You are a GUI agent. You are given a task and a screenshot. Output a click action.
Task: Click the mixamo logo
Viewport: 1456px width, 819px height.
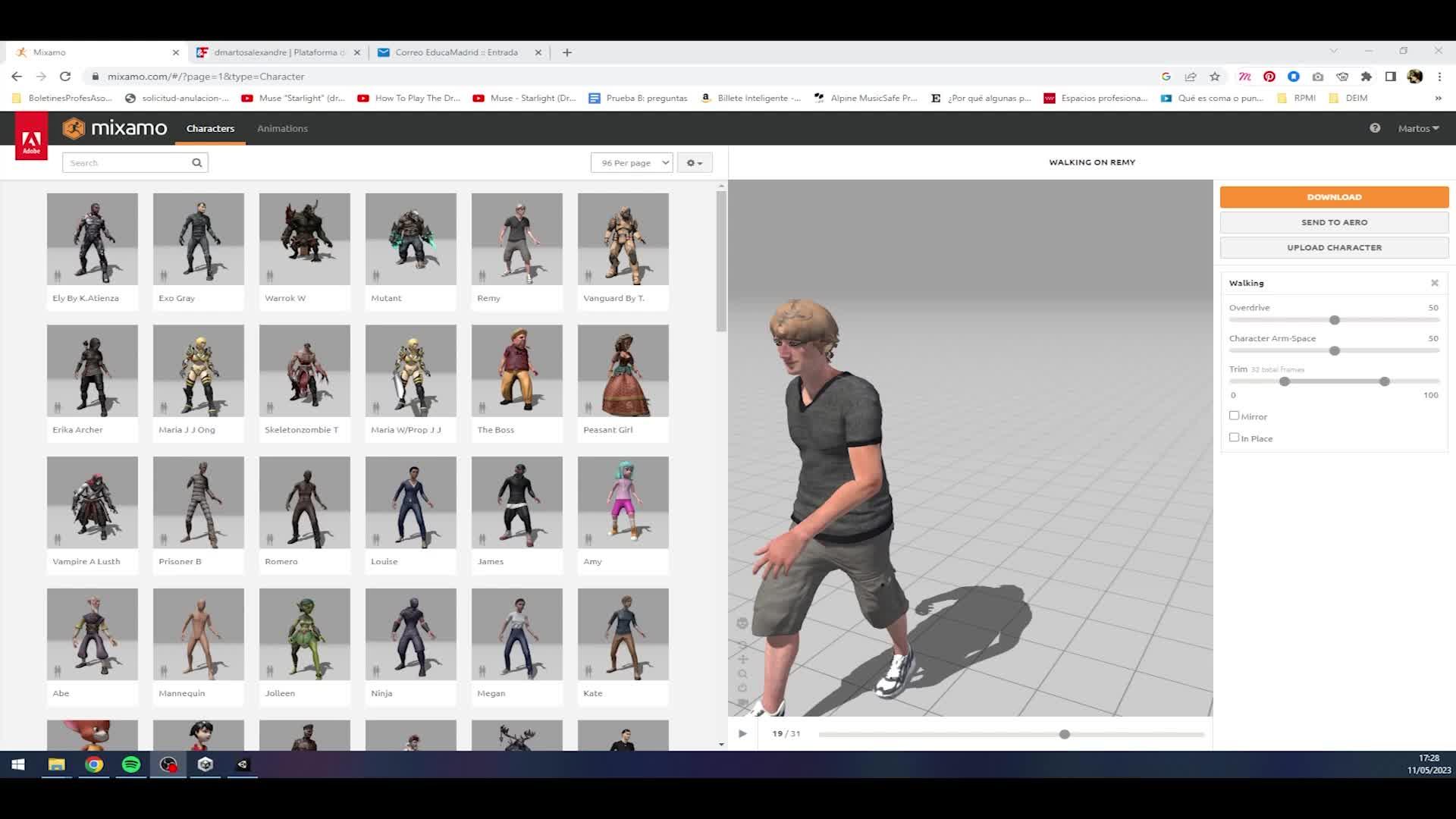coord(115,128)
